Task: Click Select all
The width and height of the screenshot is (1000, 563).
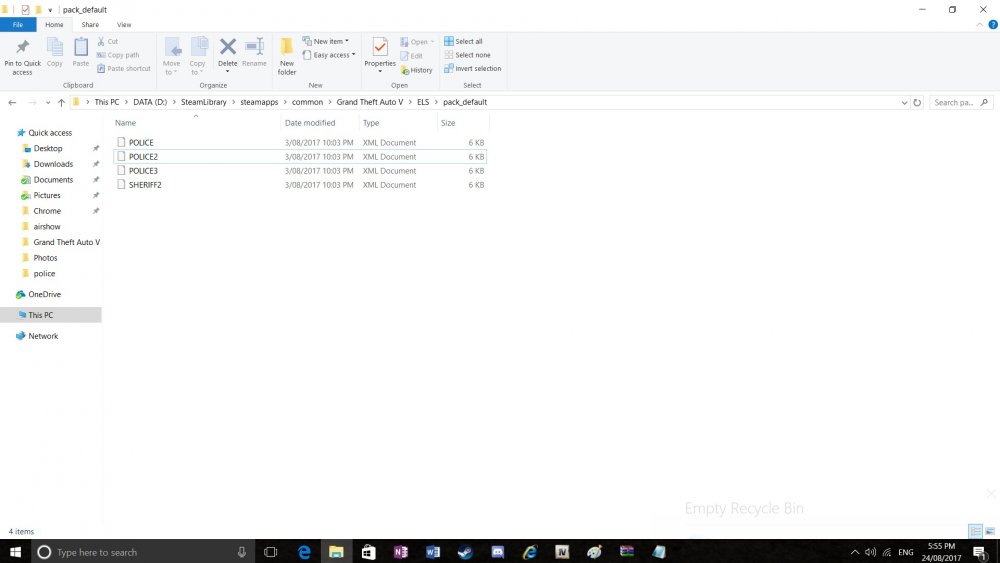Action: point(464,41)
